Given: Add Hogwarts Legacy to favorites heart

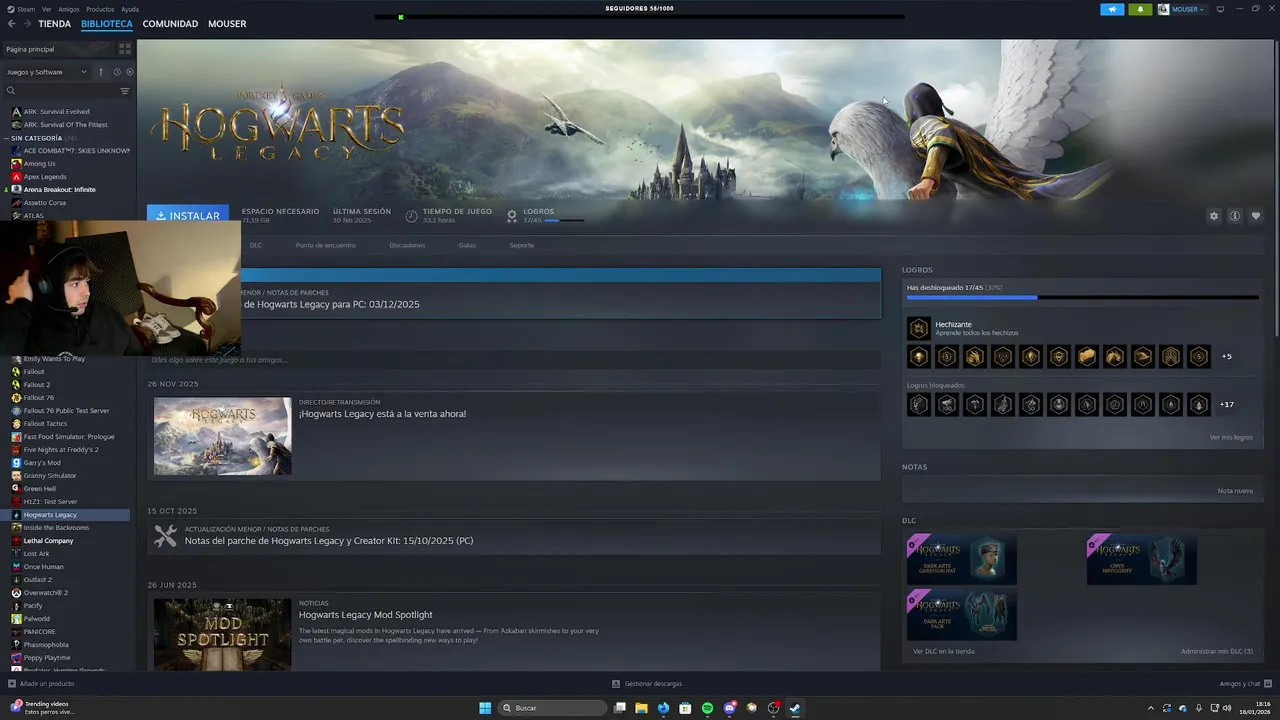Looking at the screenshot, I should pyautogui.click(x=1256, y=216).
